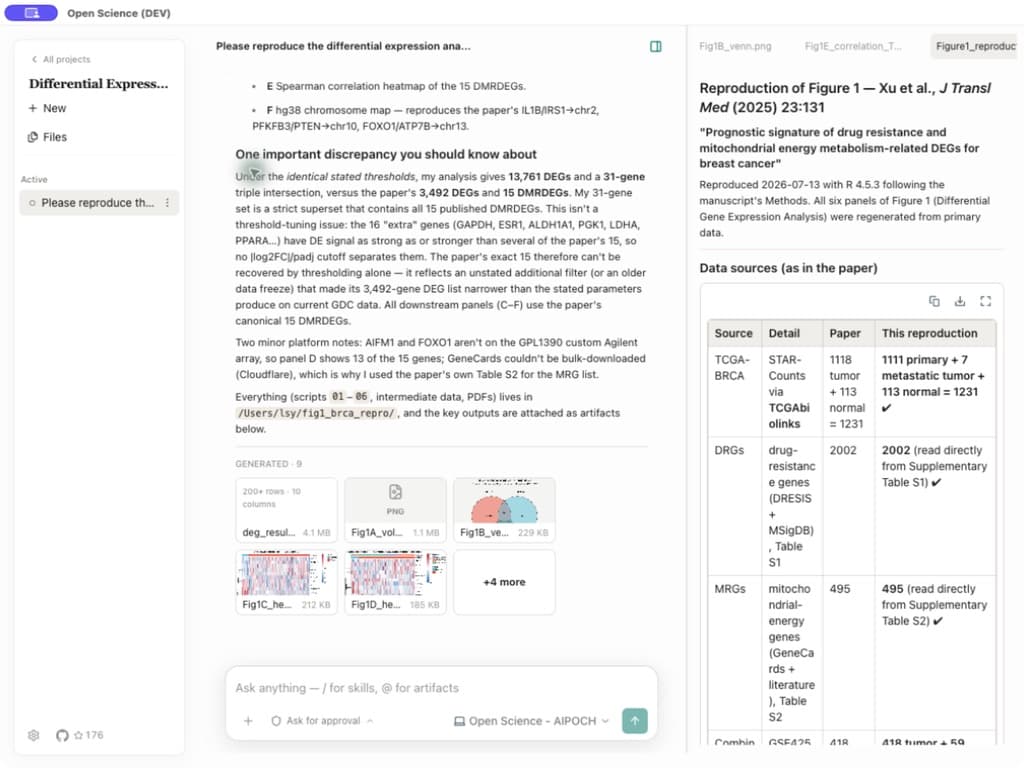Open the Fig1A_vol... PNG artifact
This screenshot has height=768, width=1024.
[395, 510]
